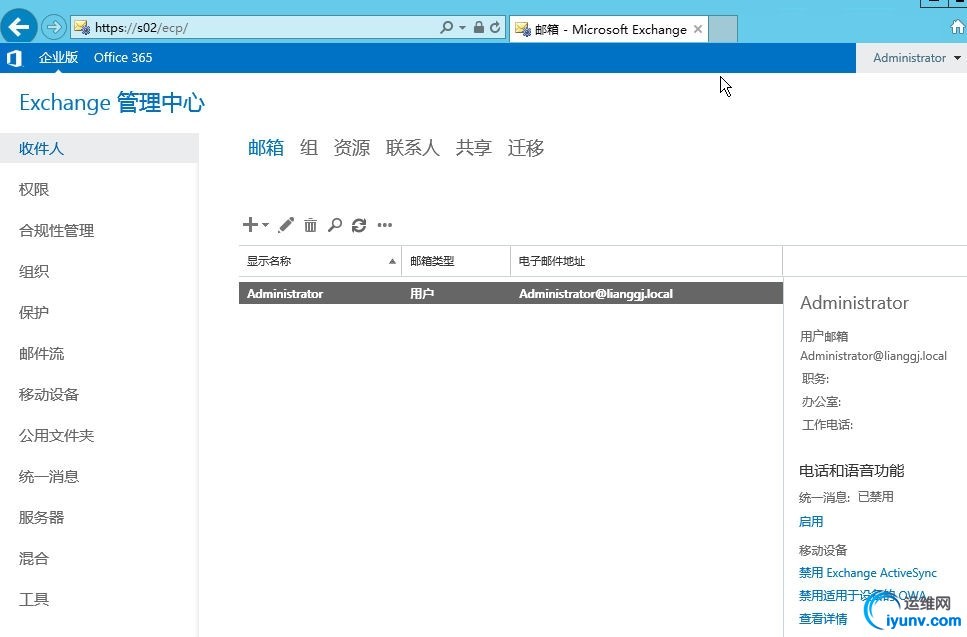Open 权限 in the left navigation
Viewport: 967px width, 637px height.
[x=34, y=189]
